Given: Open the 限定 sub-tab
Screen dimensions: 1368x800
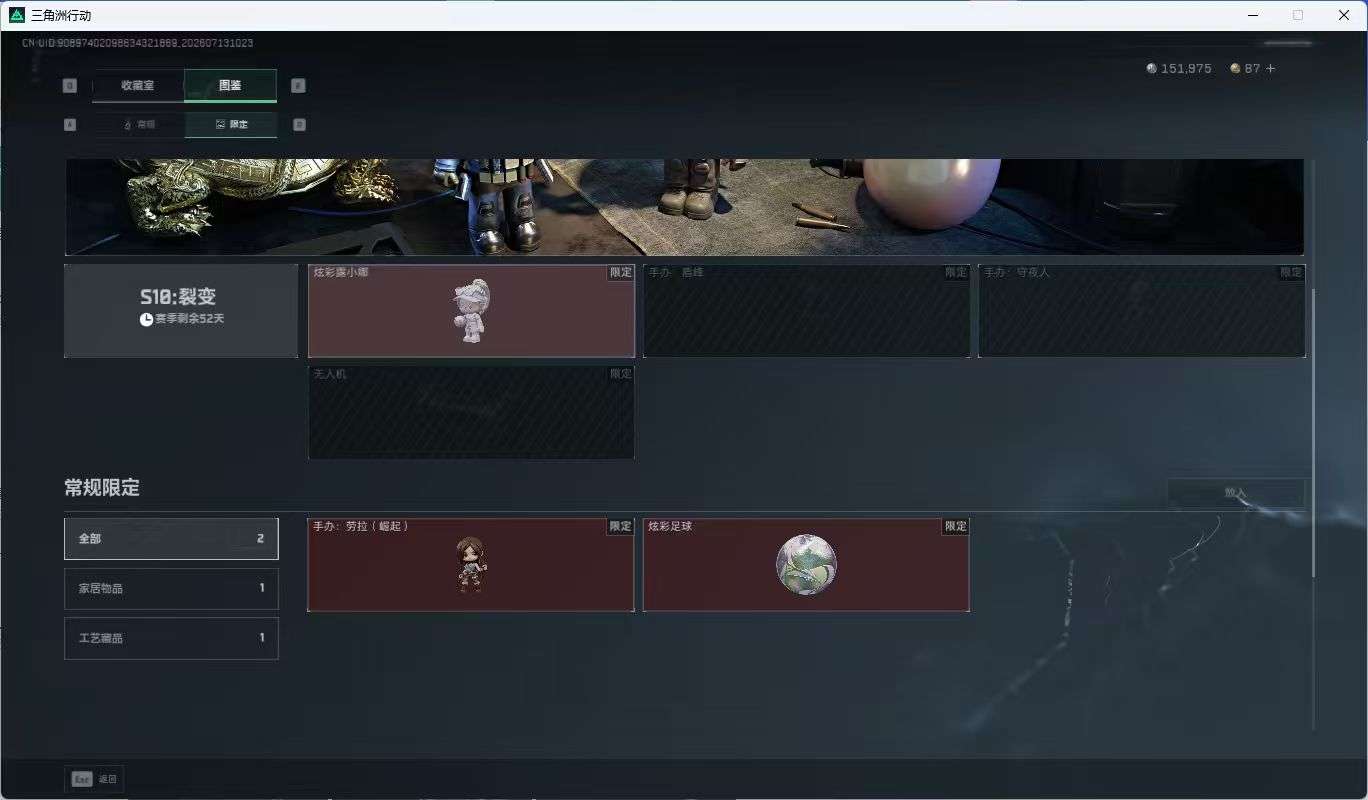Looking at the screenshot, I should point(231,125).
